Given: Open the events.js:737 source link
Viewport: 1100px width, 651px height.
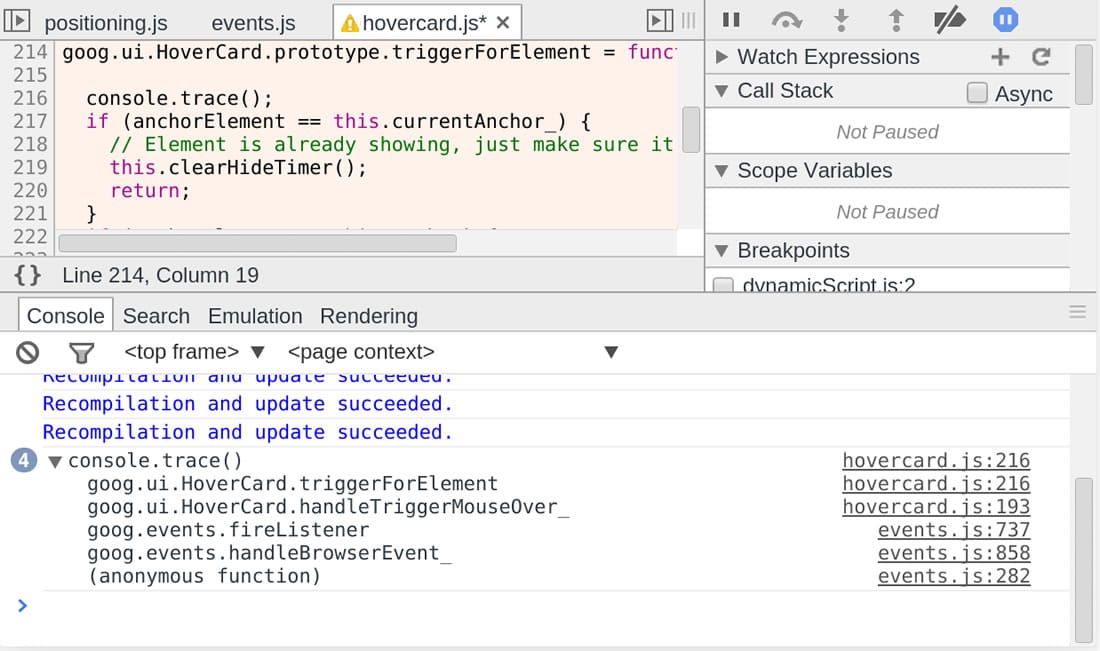Looking at the screenshot, I should click(953, 530).
